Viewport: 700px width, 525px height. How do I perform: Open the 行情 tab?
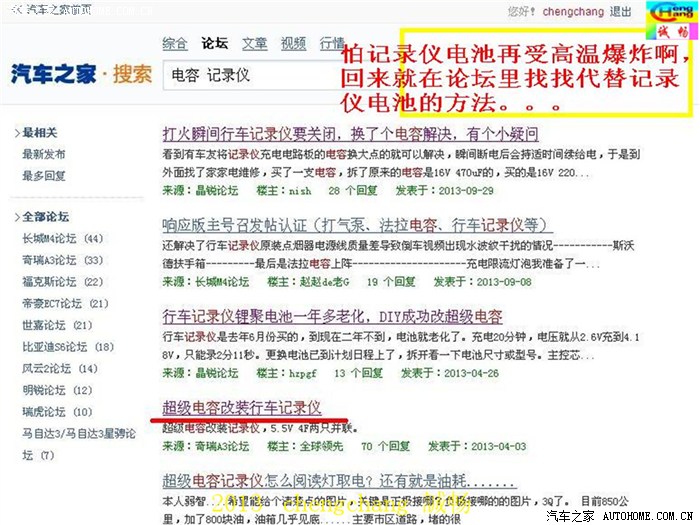pyautogui.click(x=332, y=43)
